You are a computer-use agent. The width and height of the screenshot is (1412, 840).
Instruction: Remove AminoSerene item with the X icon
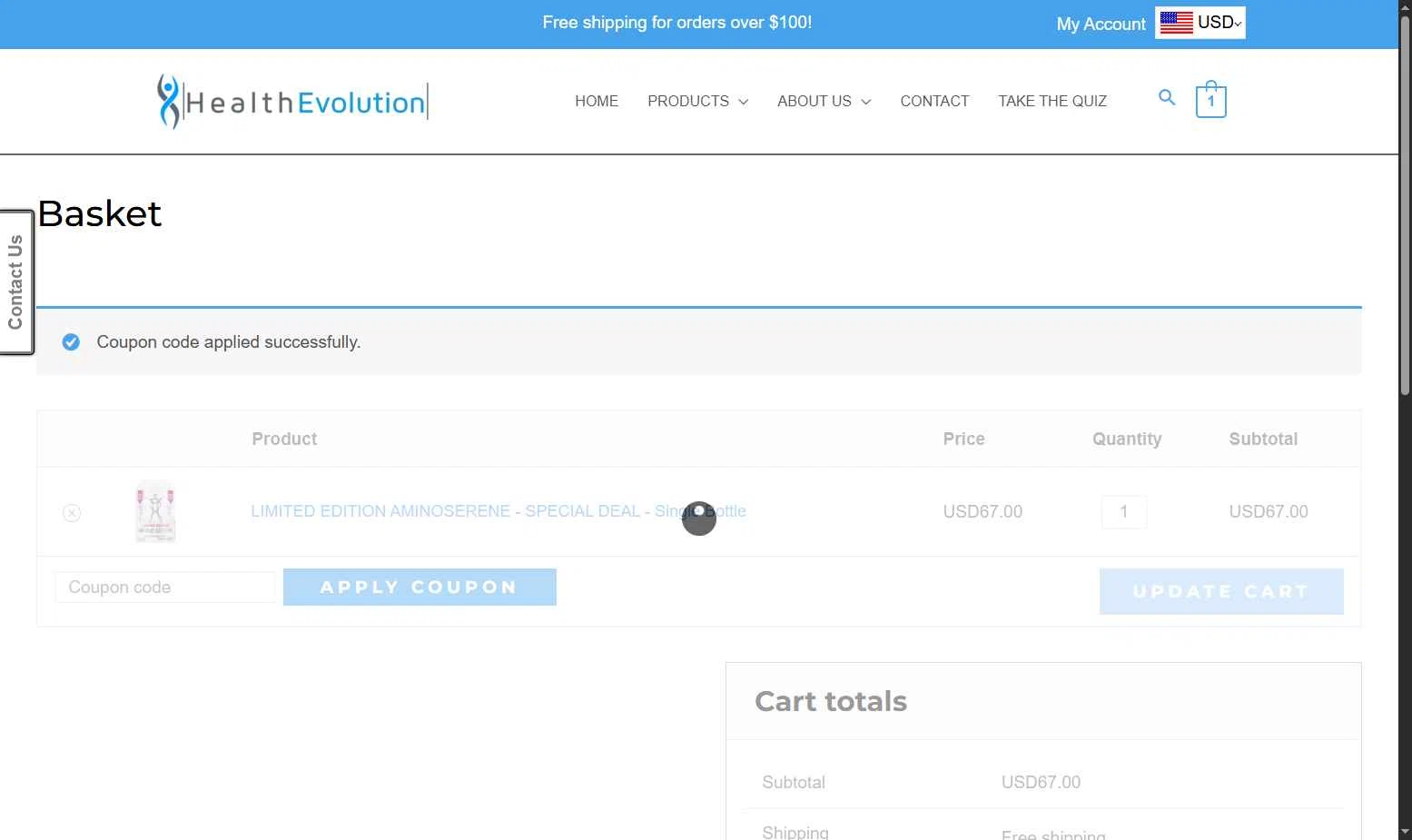coord(72,513)
